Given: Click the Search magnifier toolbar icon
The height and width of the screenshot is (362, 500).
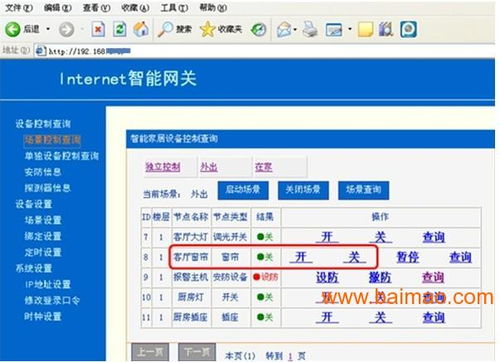Looking at the screenshot, I should (165, 29).
